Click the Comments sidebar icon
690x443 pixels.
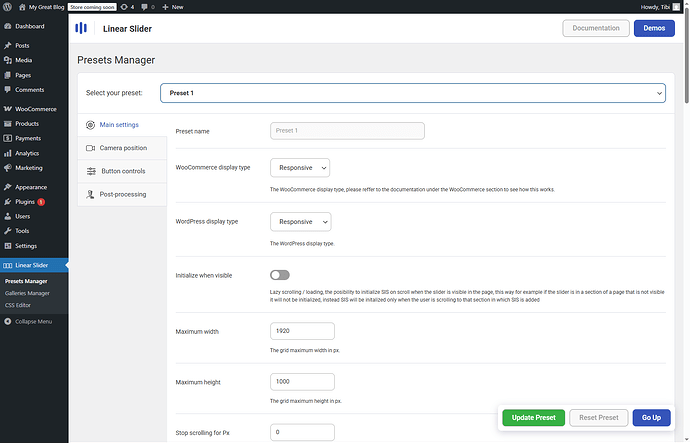pyautogui.click(x=7, y=90)
